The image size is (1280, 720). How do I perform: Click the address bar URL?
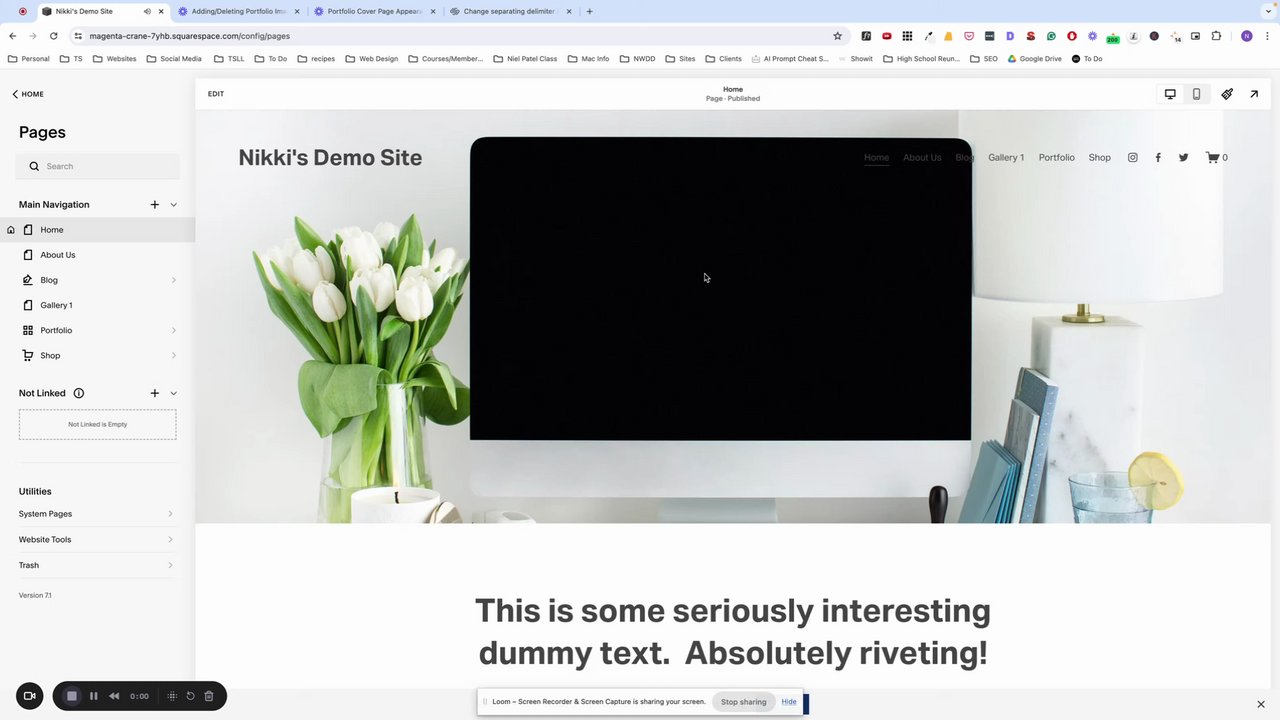pyautogui.click(x=189, y=36)
